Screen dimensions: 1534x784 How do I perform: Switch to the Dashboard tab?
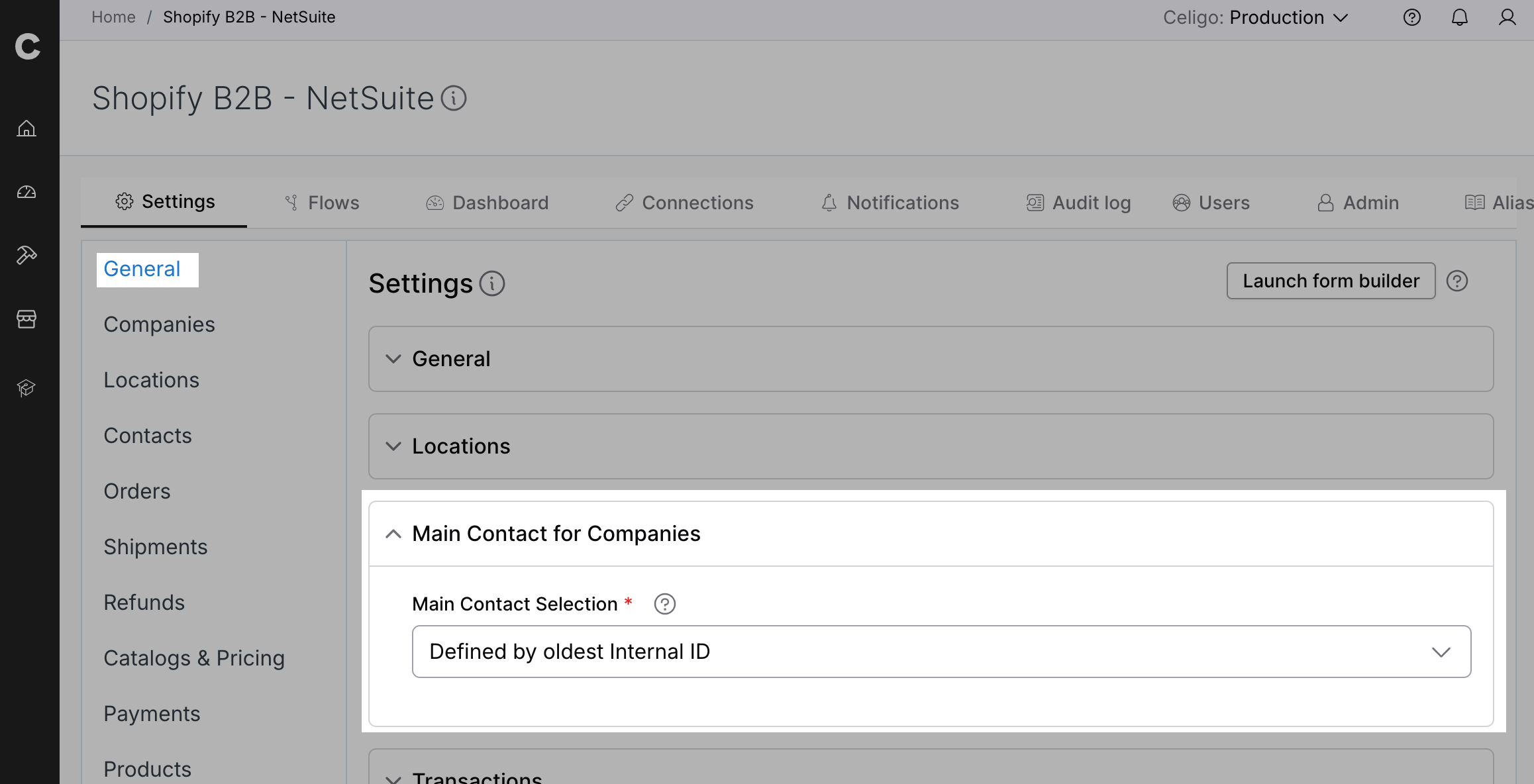click(x=487, y=203)
